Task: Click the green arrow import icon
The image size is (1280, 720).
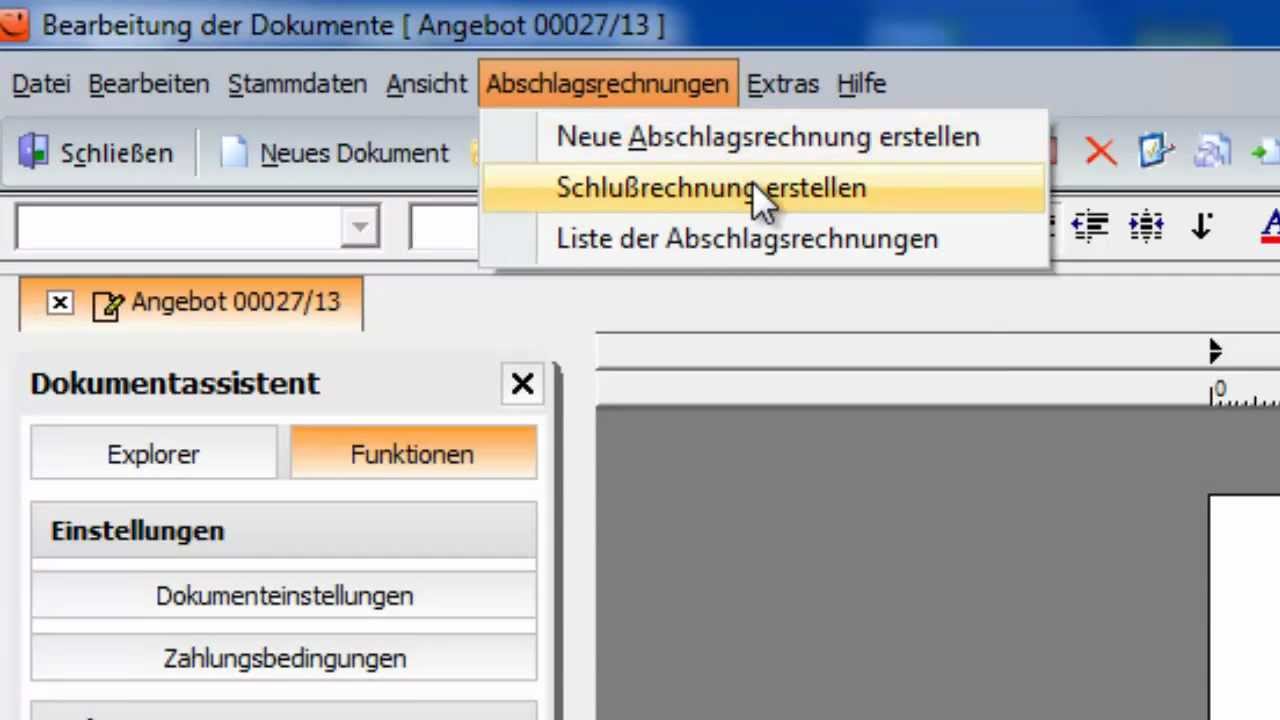Action: point(1266,152)
